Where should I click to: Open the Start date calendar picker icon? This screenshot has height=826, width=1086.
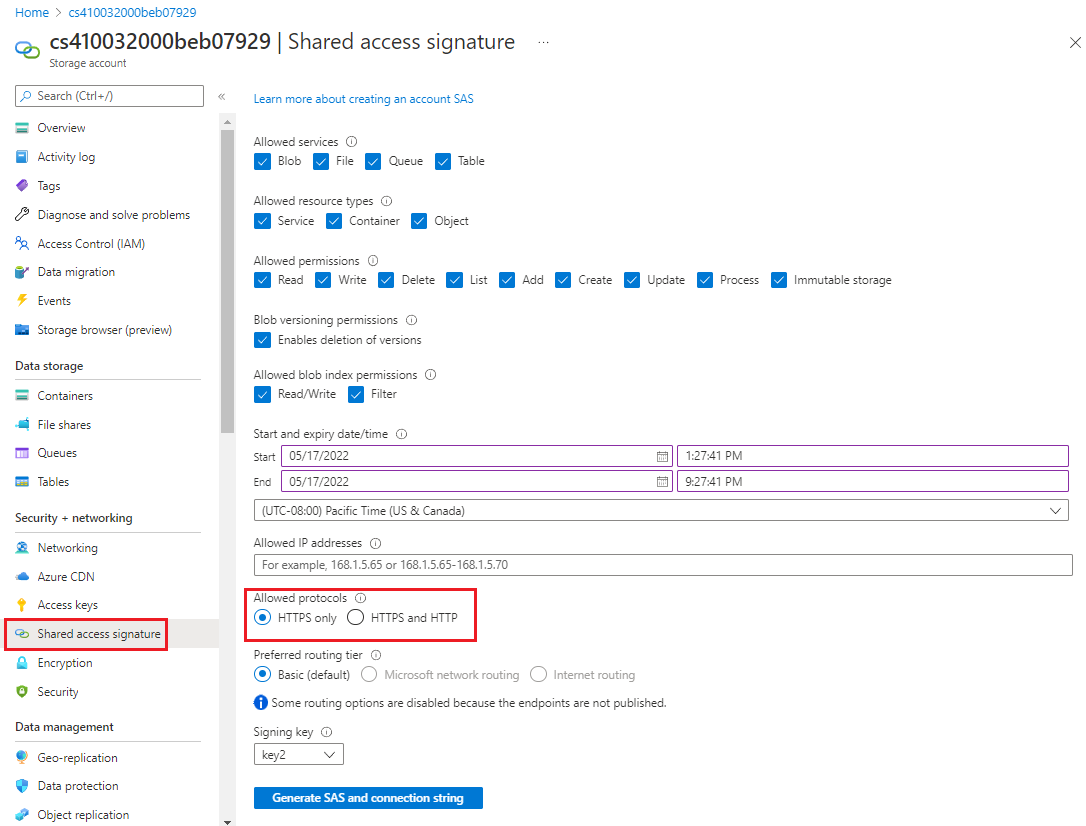(662, 456)
